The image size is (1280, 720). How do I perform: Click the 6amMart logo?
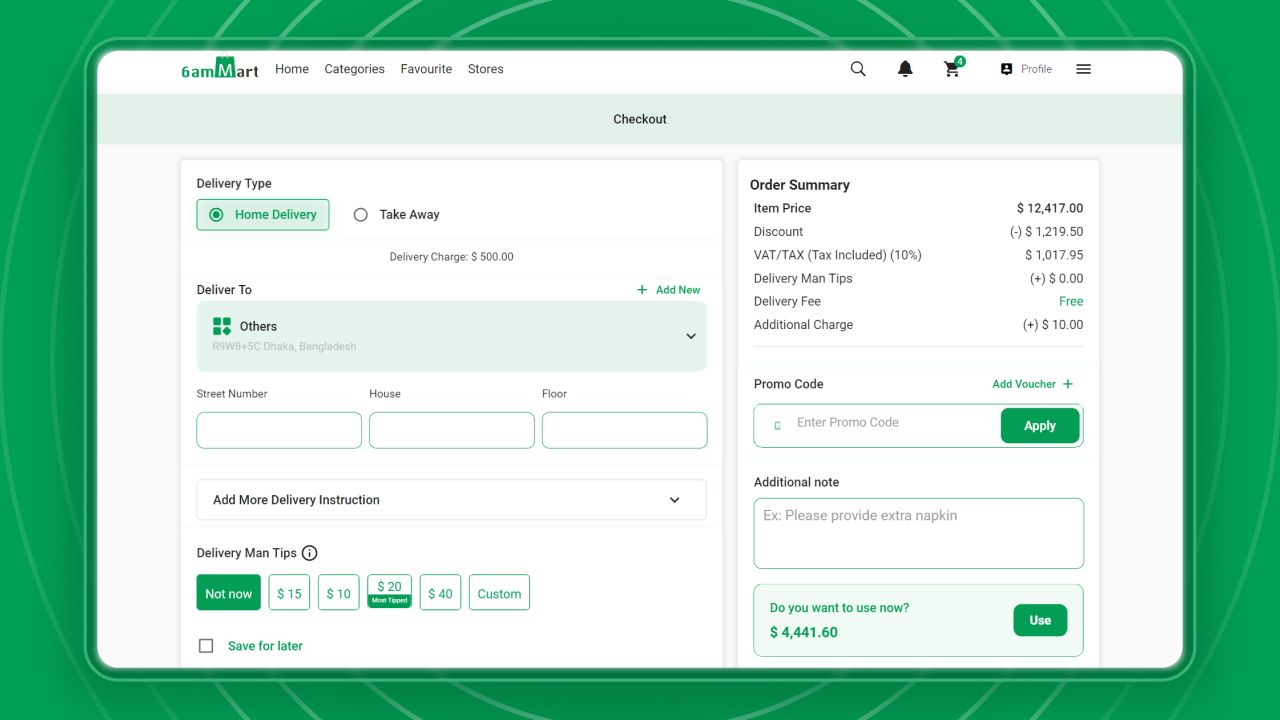(x=220, y=68)
